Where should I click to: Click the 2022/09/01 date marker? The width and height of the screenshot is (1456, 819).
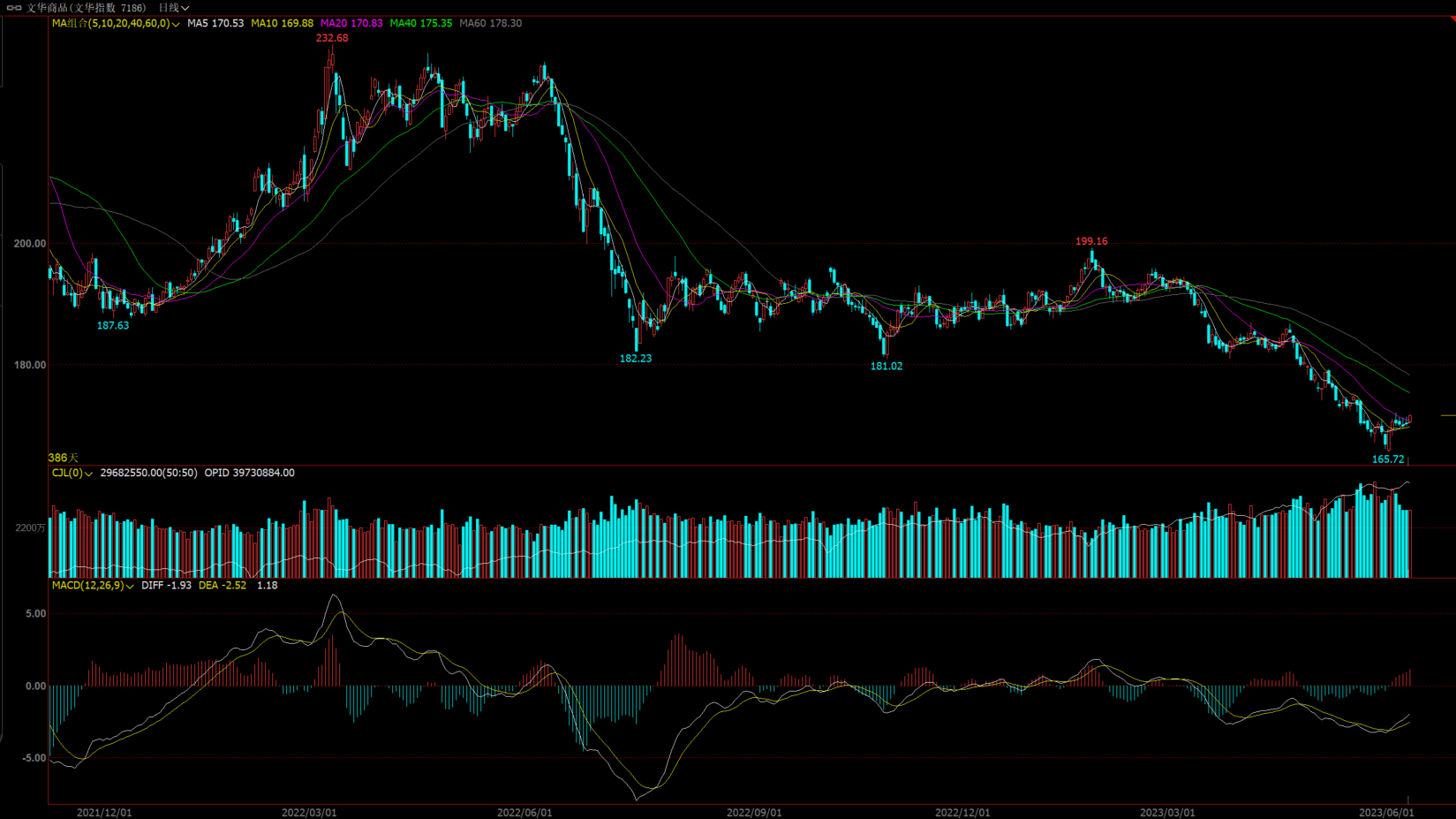pos(754,813)
